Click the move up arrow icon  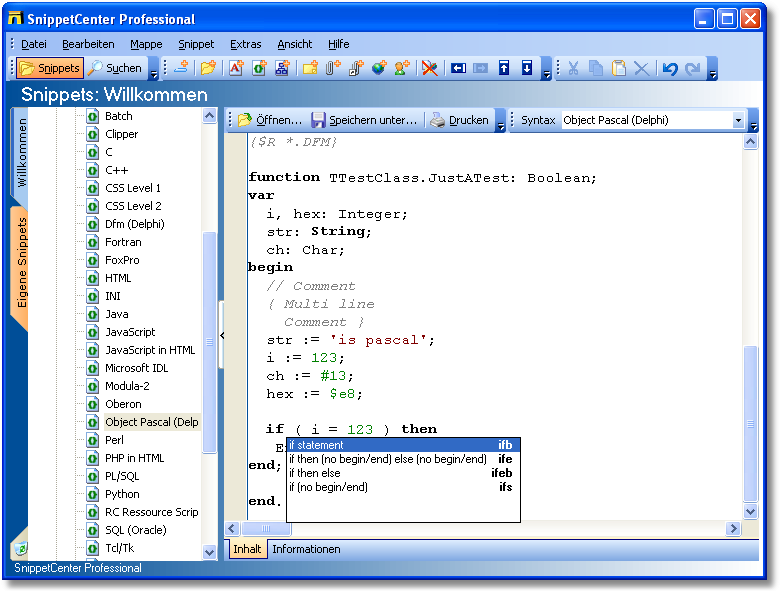pos(504,68)
